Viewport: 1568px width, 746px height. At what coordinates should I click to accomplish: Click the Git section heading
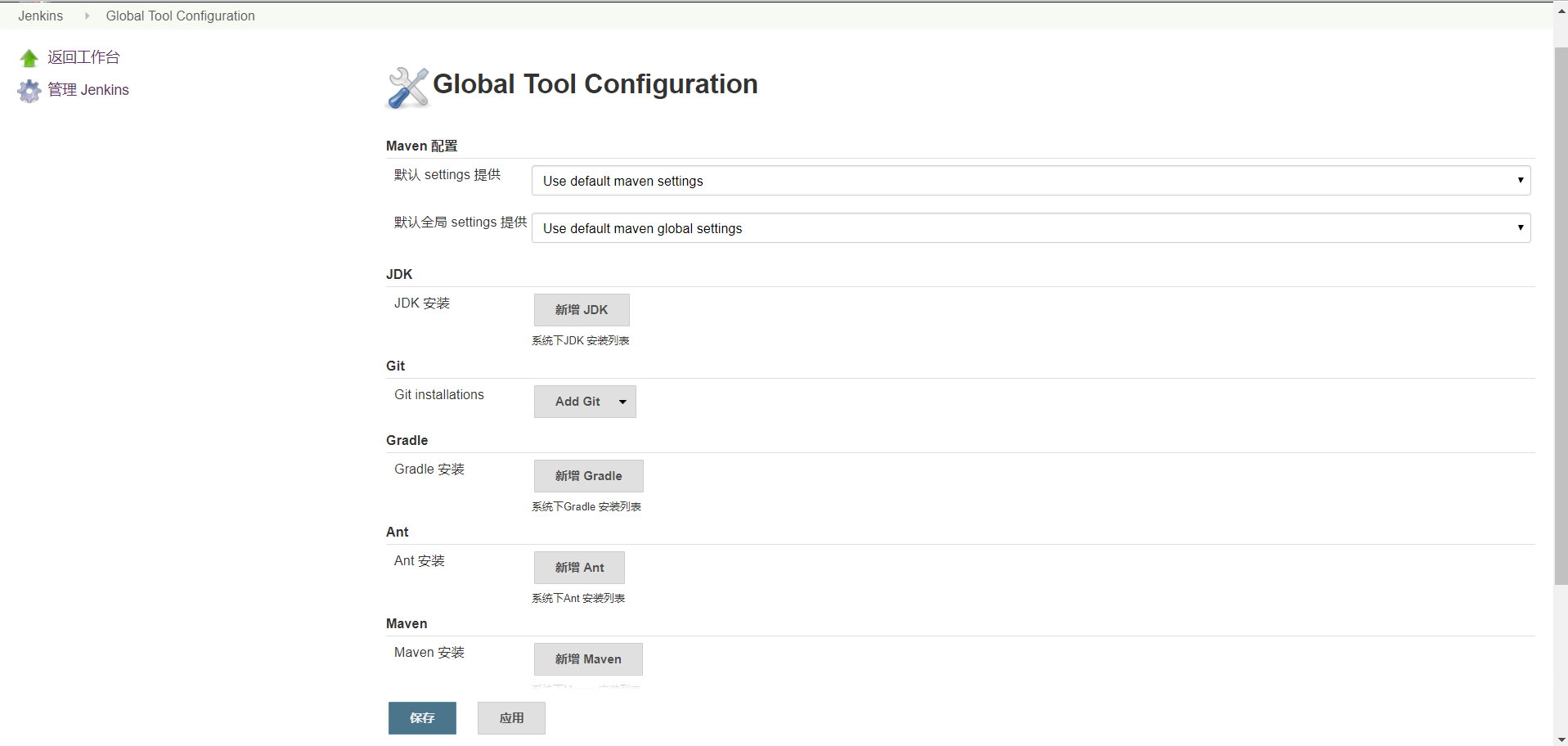[x=396, y=366]
